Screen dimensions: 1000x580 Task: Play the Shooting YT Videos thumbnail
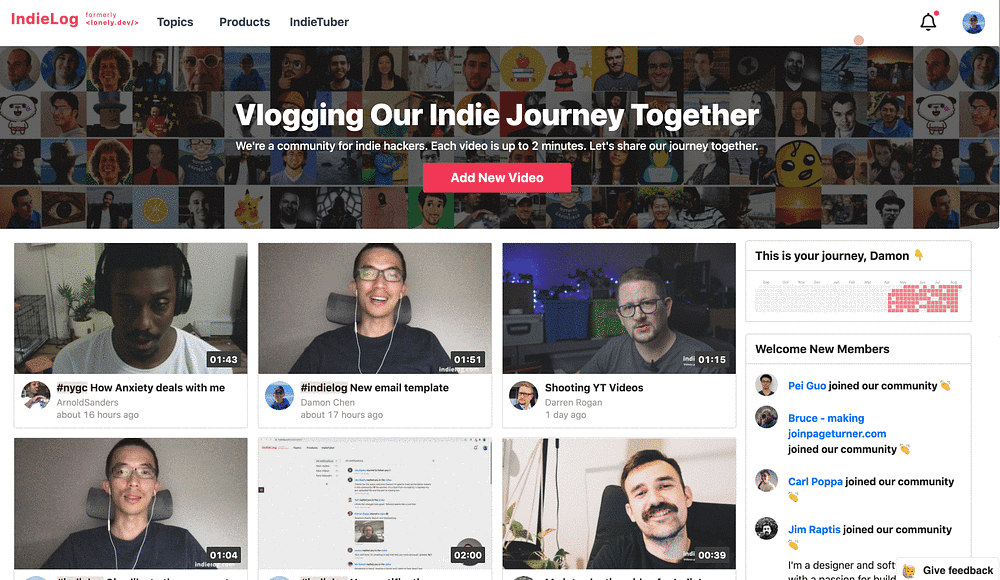click(x=619, y=308)
